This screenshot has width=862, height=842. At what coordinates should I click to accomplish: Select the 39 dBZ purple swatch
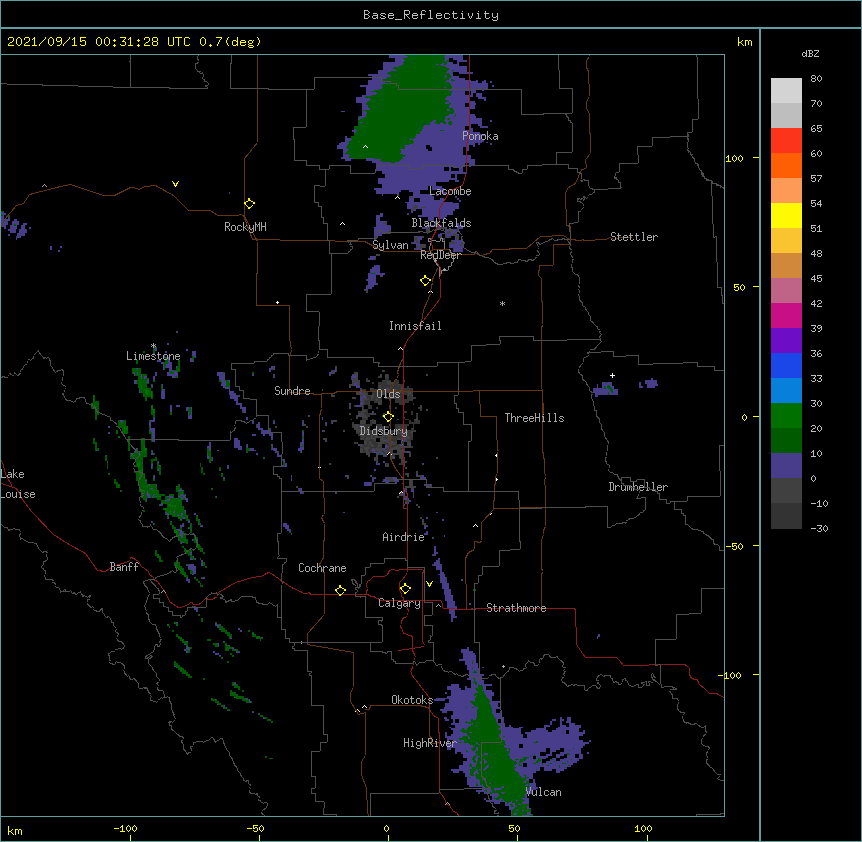click(x=786, y=341)
